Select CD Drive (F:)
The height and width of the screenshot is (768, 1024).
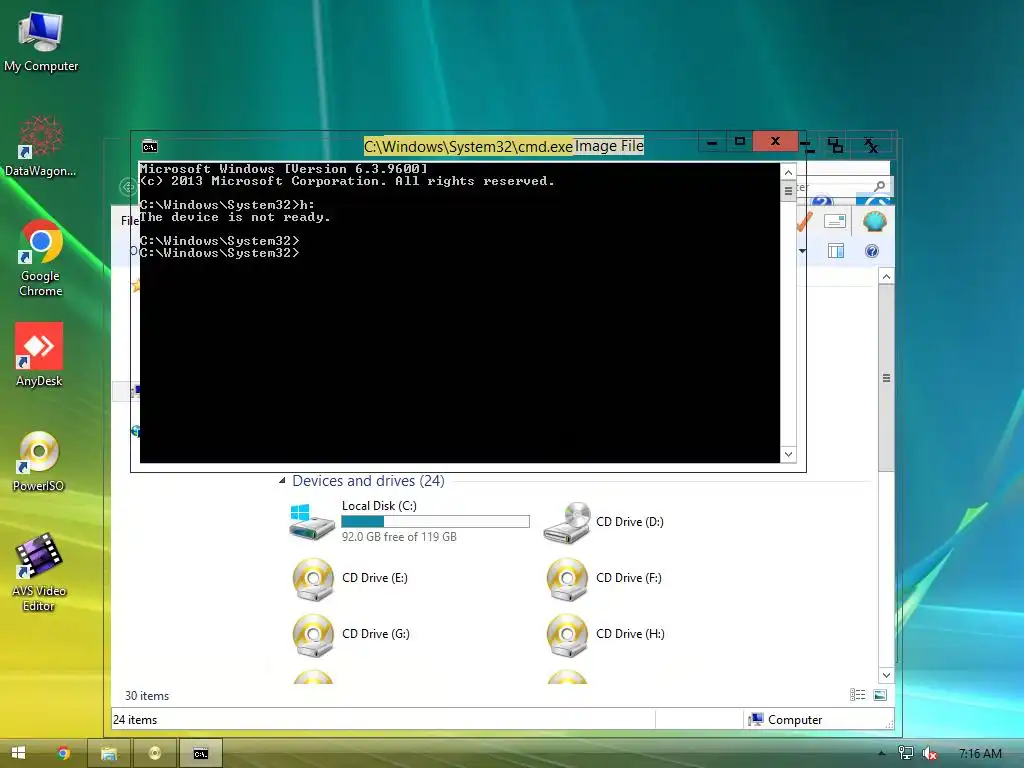click(604, 578)
